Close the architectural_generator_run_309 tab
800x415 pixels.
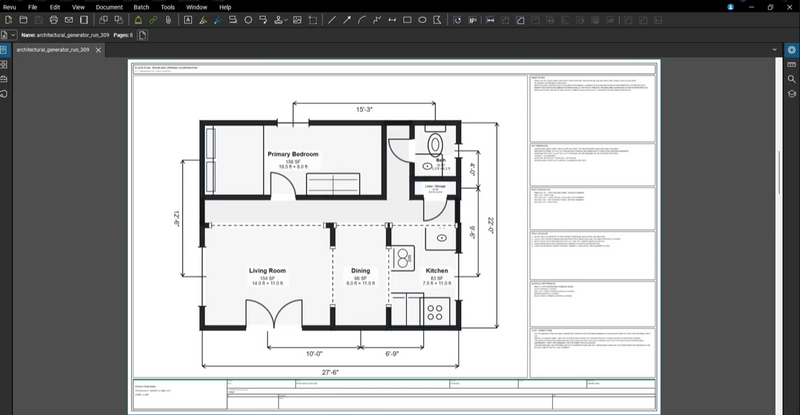click(x=98, y=50)
